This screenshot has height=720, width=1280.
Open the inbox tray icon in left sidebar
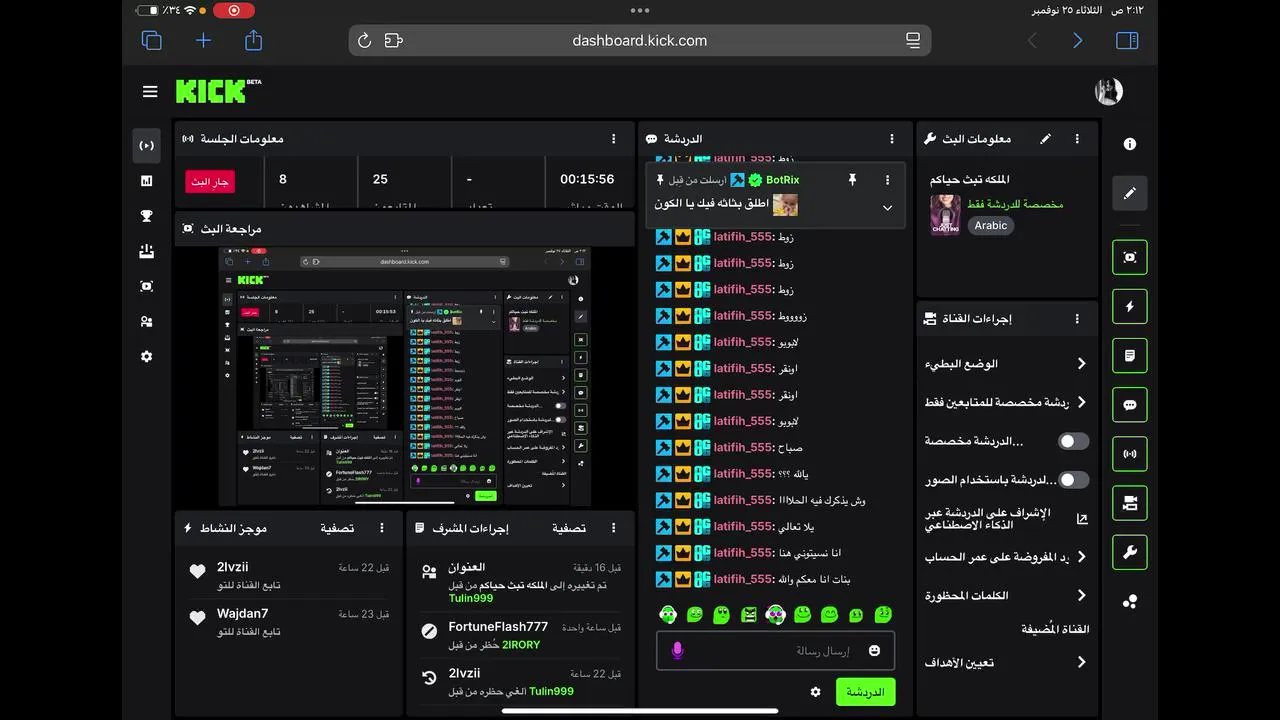click(147, 251)
